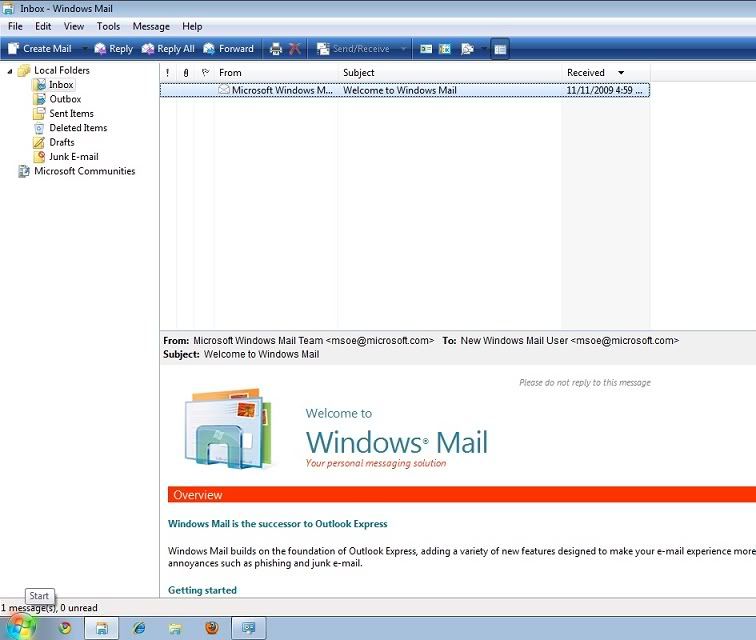Open Internet Explorer from the taskbar
The width and height of the screenshot is (756, 640).
pos(139,628)
